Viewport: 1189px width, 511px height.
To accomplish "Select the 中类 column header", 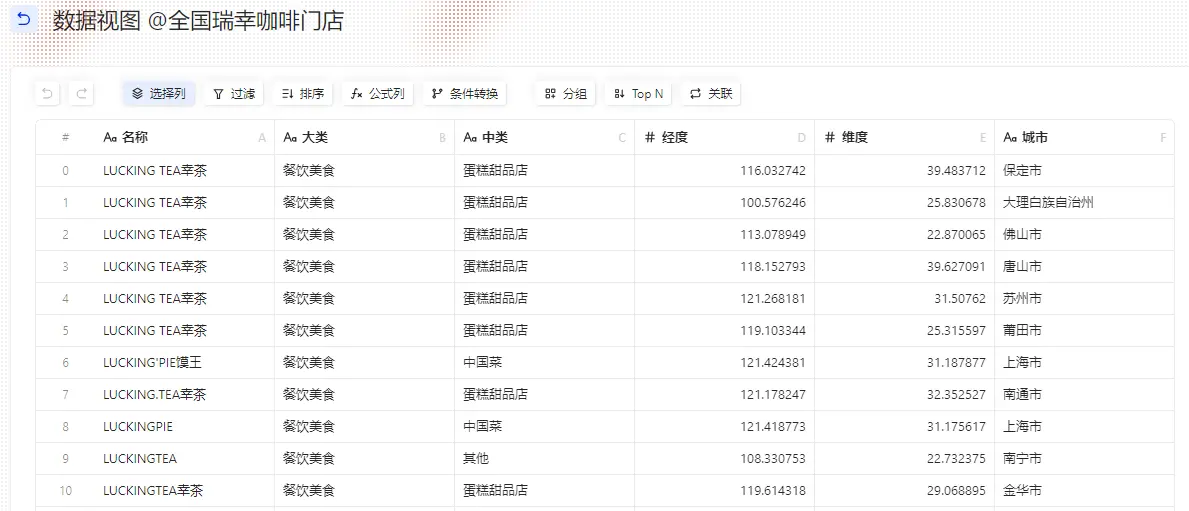I will click(544, 137).
